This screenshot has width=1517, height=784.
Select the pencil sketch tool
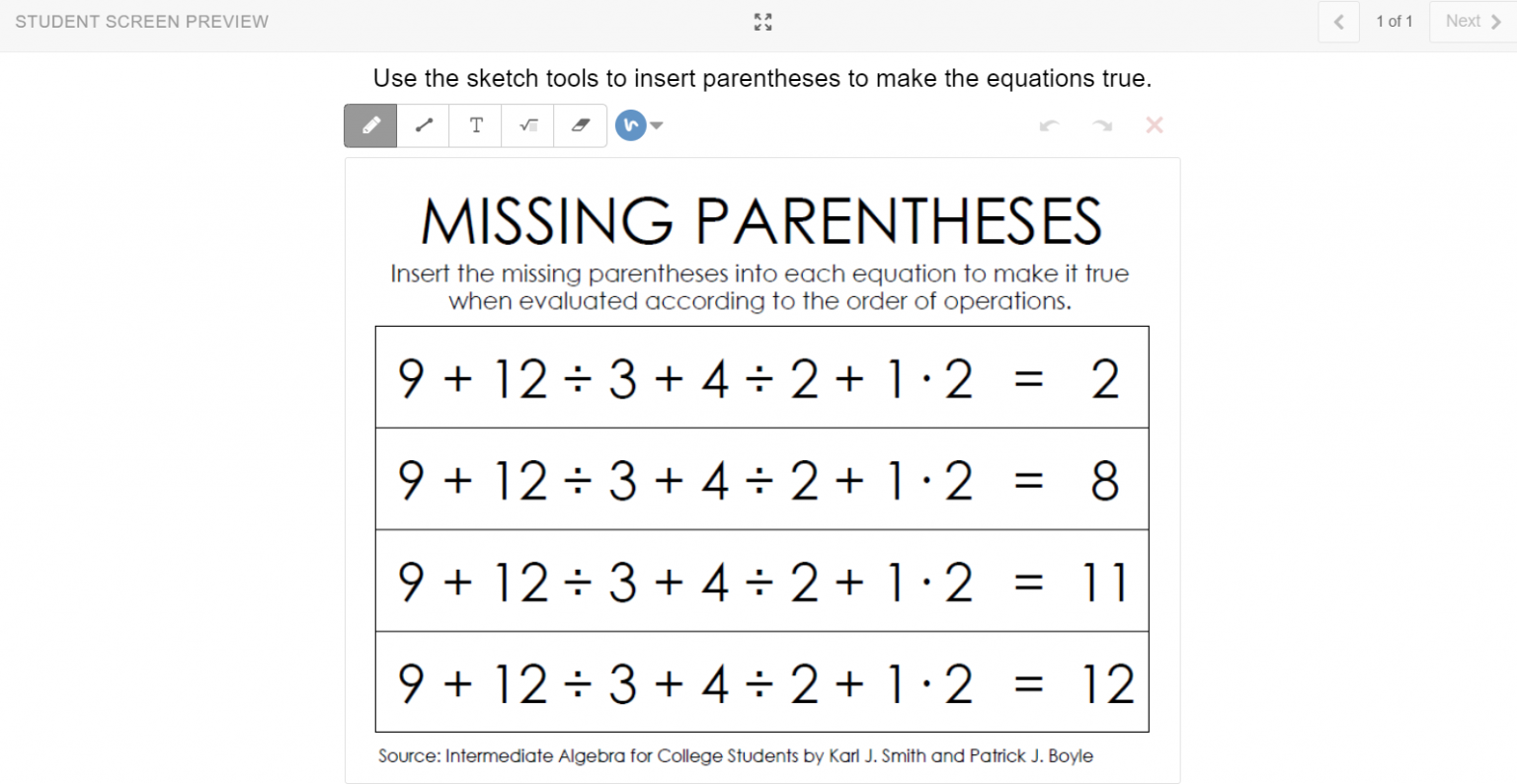pyautogui.click(x=370, y=125)
